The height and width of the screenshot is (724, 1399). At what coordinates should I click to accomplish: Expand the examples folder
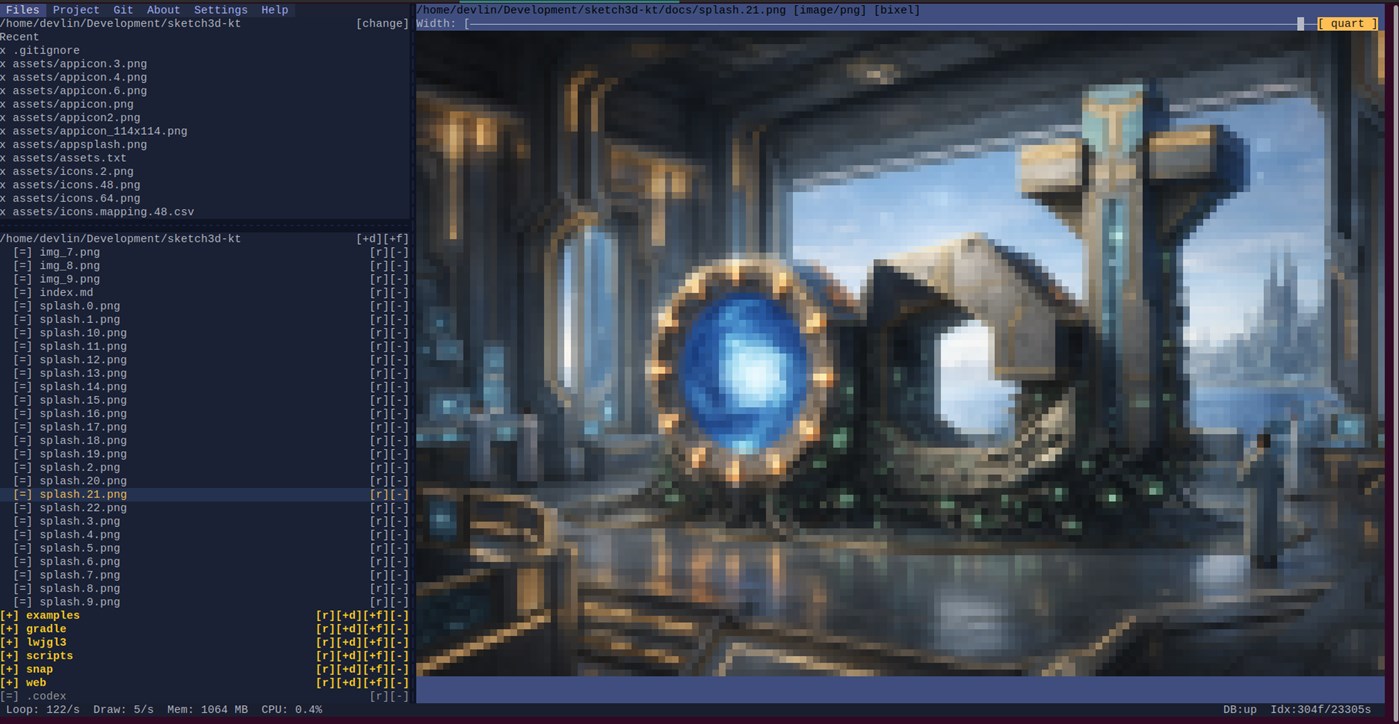10,616
